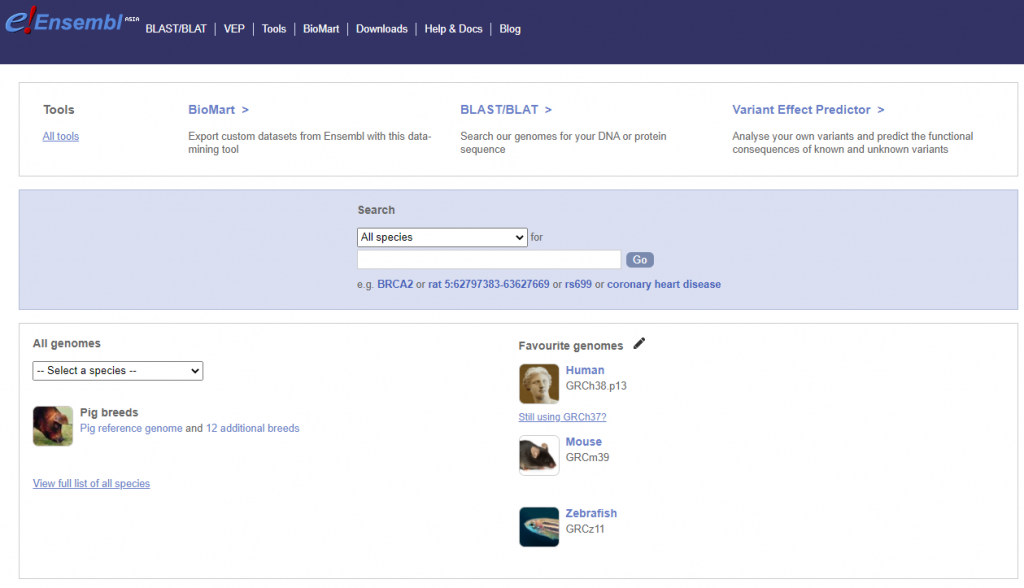Click the Still using GRCh37? link
Screen dimensions: 1024x588
point(562,417)
